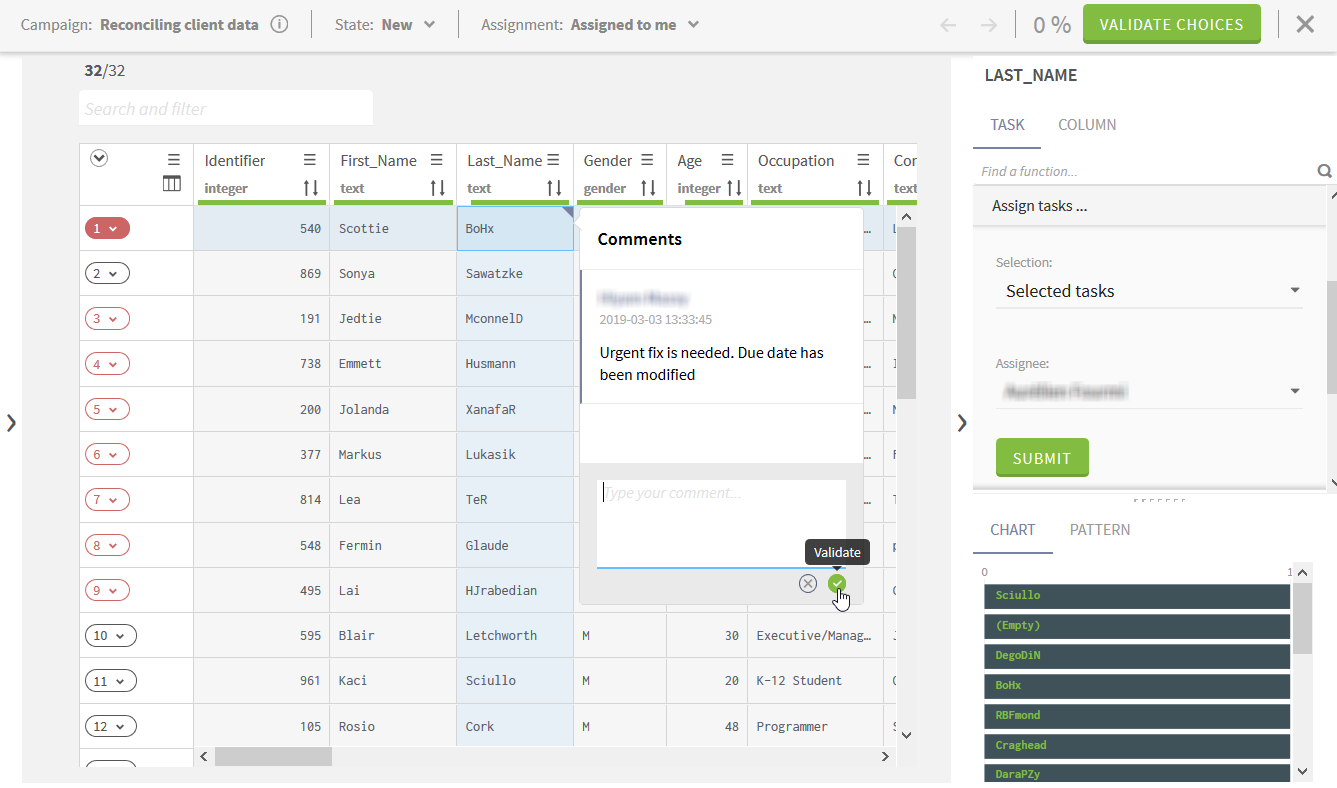Image resolution: width=1337 pixels, height=788 pixels.
Task: Click the grid horizontal scrollbar thumb
Action: [x=273, y=757]
